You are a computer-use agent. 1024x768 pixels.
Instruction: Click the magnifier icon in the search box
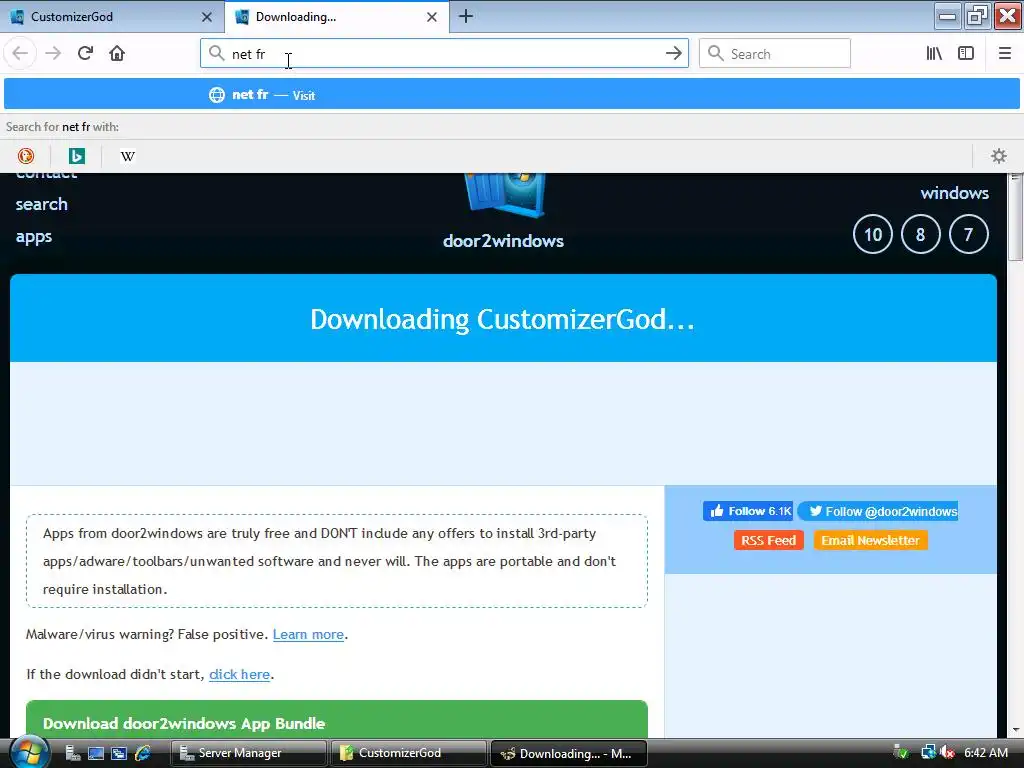716,54
